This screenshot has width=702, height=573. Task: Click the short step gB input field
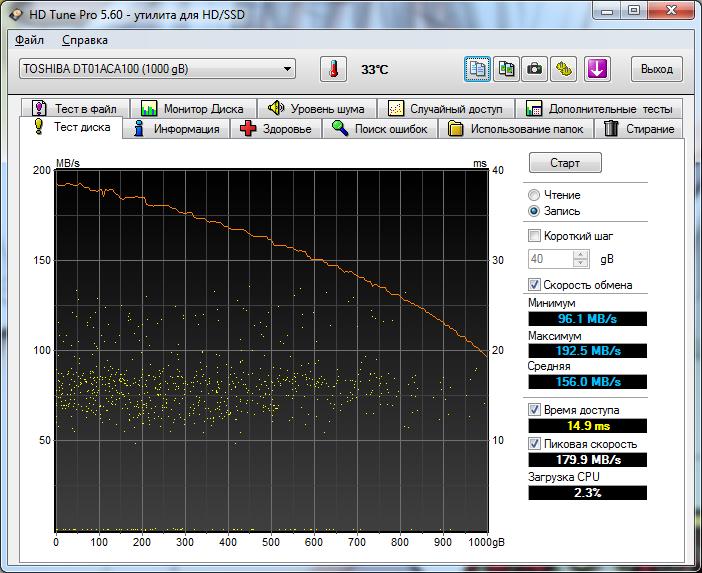click(x=550, y=259)
